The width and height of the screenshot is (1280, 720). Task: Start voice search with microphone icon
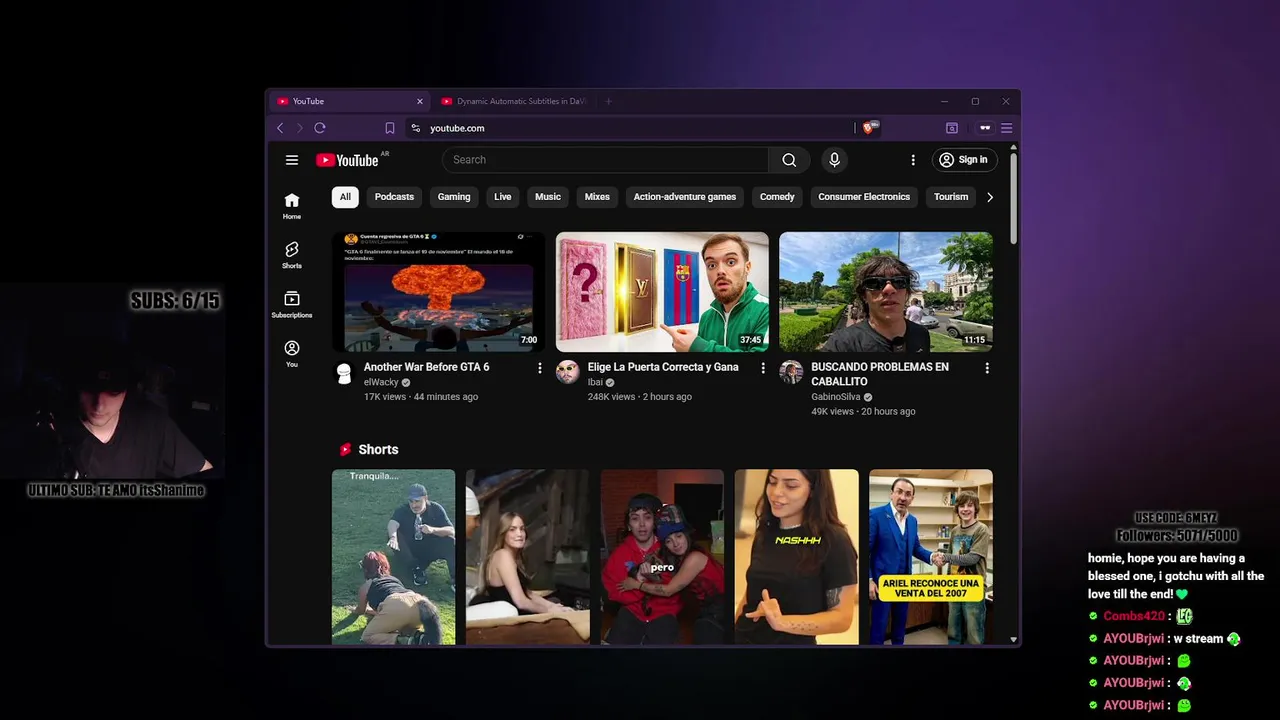tap(834, 160)
